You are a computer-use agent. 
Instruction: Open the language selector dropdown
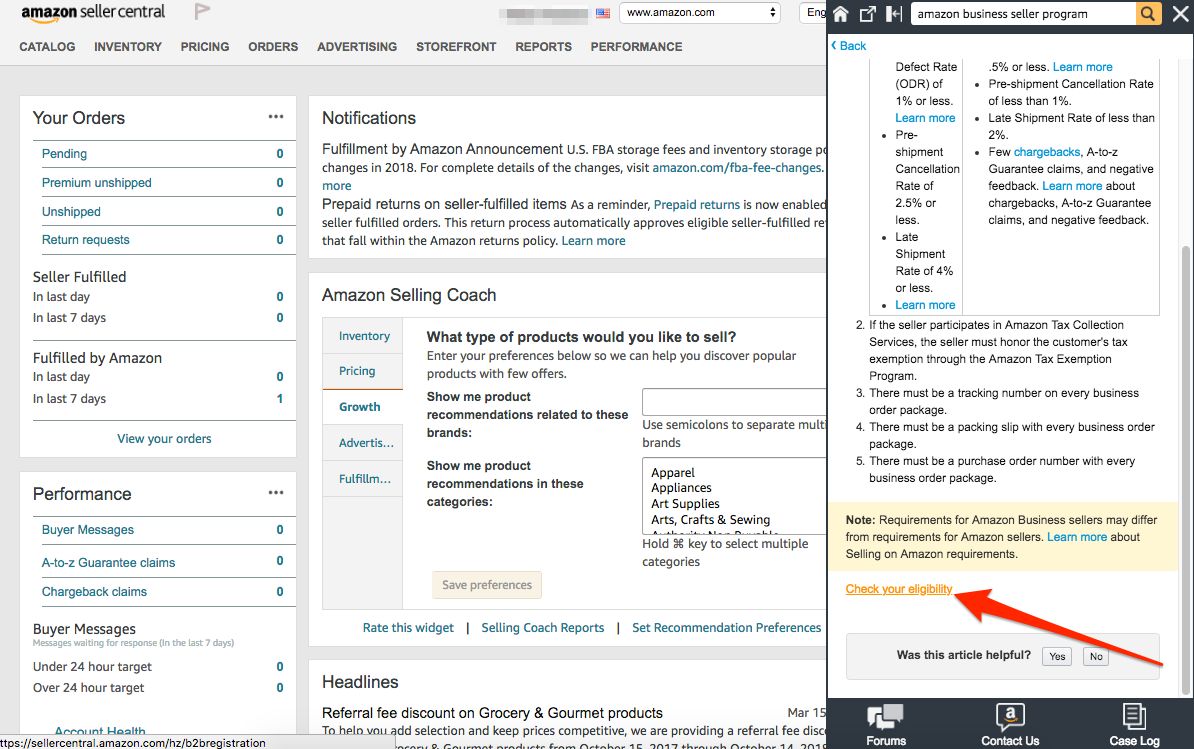pyautogui.click(x=812, y=12)
